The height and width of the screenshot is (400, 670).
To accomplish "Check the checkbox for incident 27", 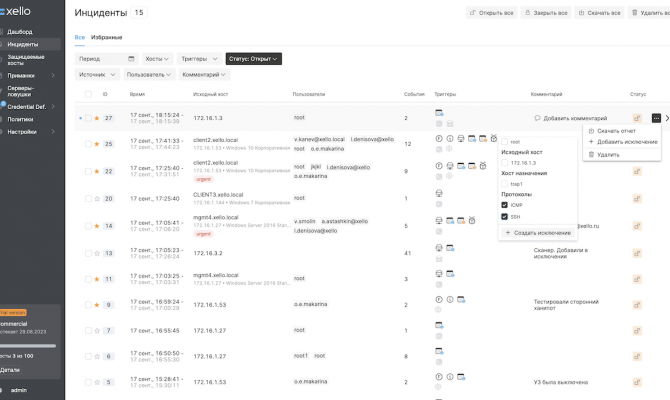I will coord(88,118).
